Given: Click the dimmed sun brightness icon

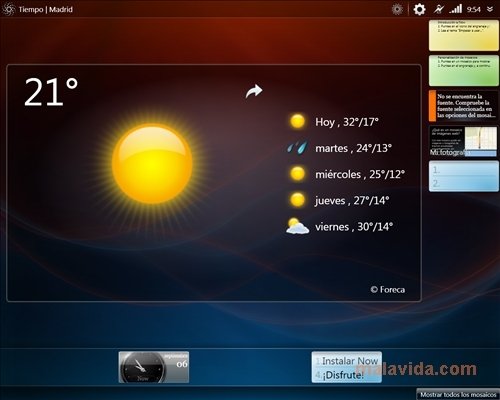Looking at the screenshot, I should (397, 9).
